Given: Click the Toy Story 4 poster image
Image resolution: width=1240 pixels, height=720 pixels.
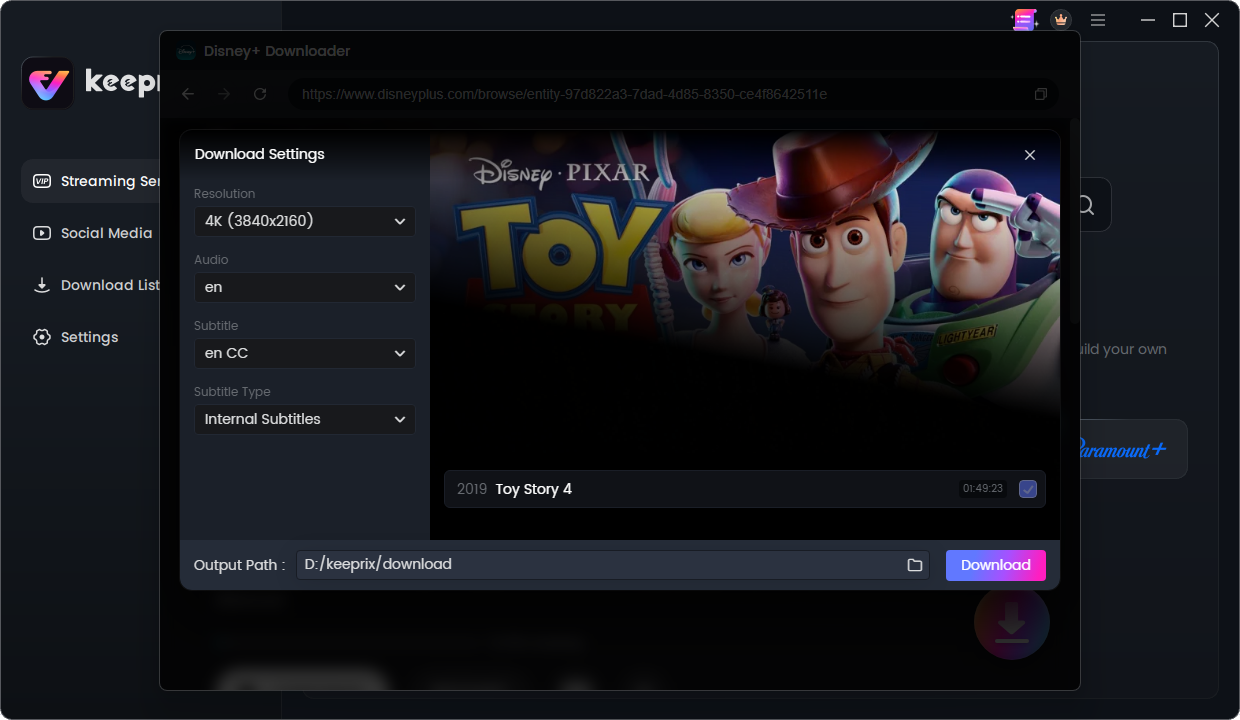Looking at the screenshot, I should point(745,275).
